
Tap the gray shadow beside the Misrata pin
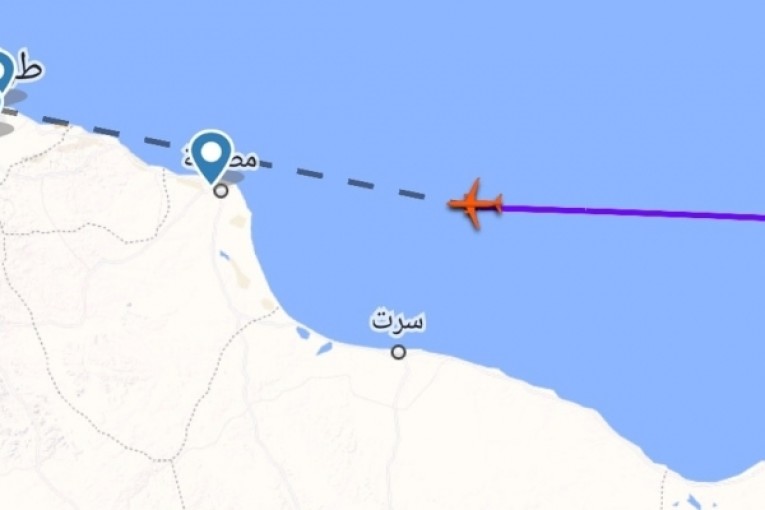233,177
